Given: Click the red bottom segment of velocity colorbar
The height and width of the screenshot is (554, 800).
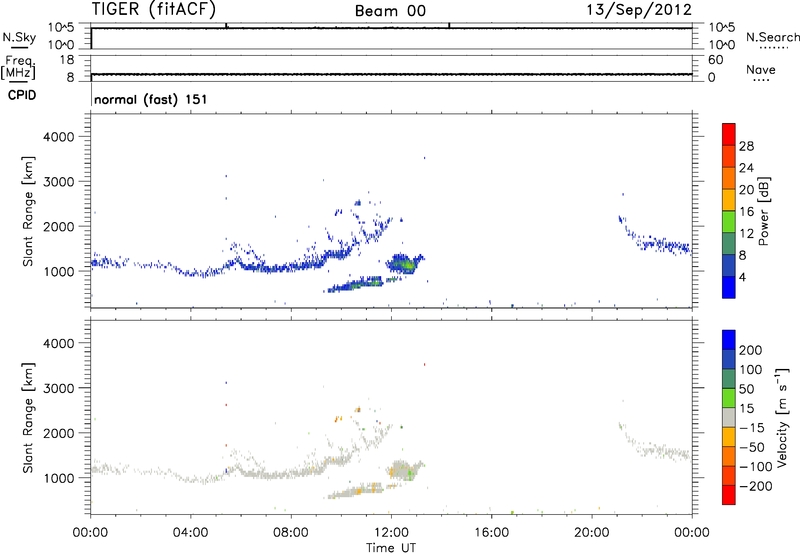Looking at the screenshot, I should [x=729, y=495].
